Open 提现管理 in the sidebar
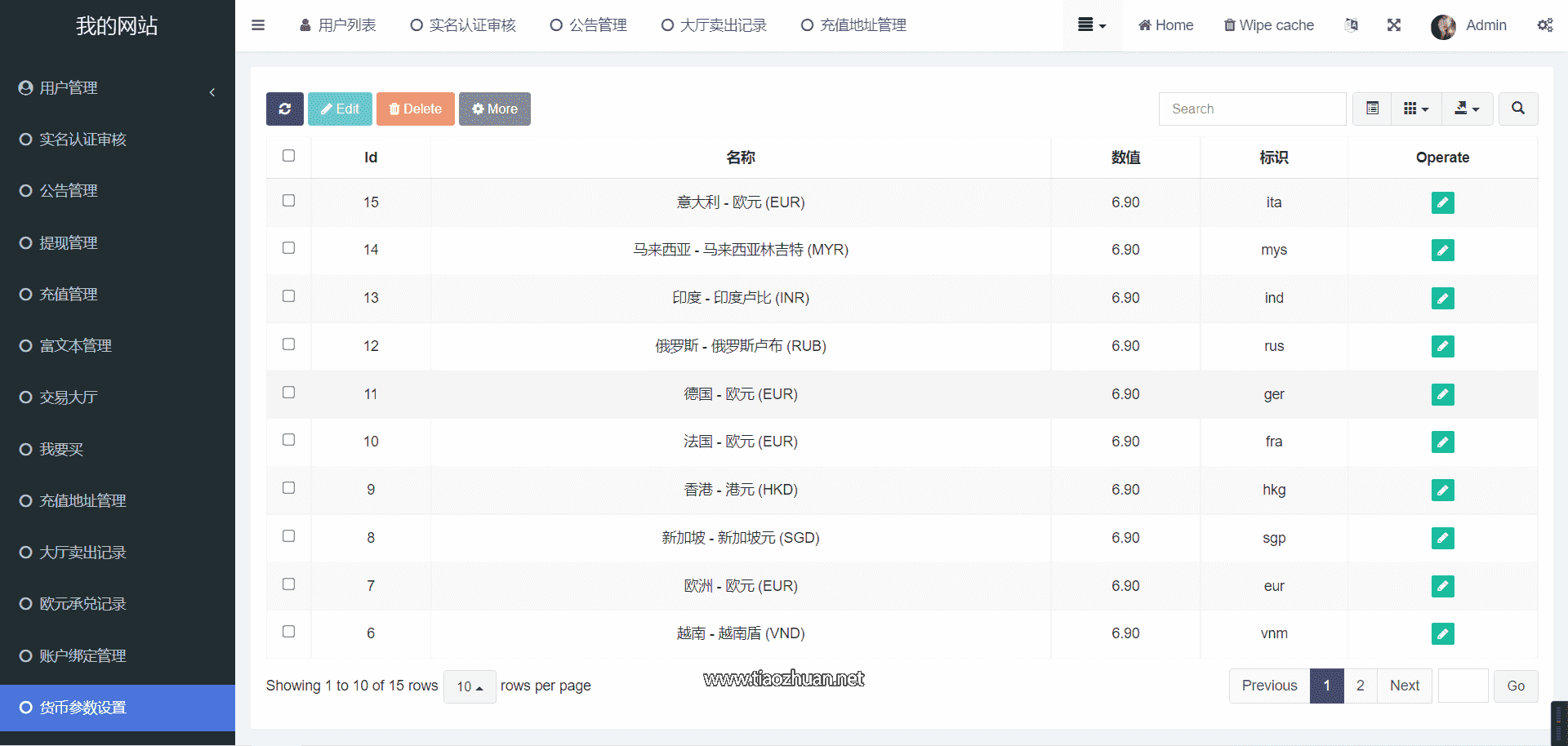 click(69, 242)
